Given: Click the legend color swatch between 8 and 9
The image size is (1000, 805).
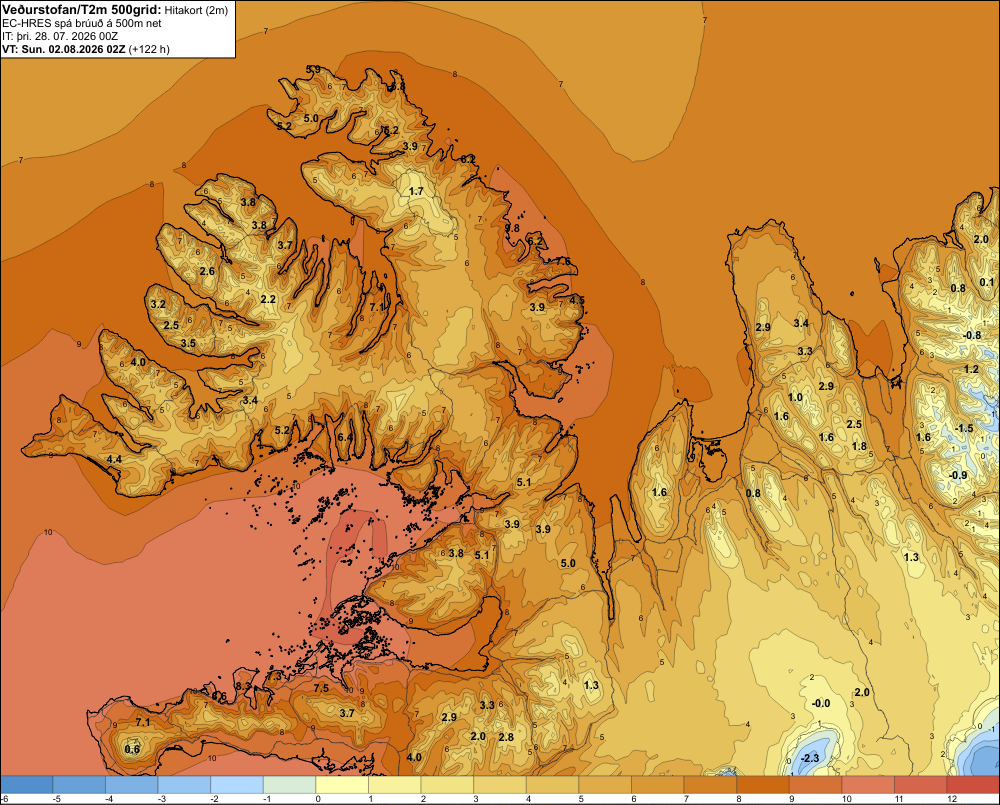Looking at the screenshot, I should click(x=763, y=785).
